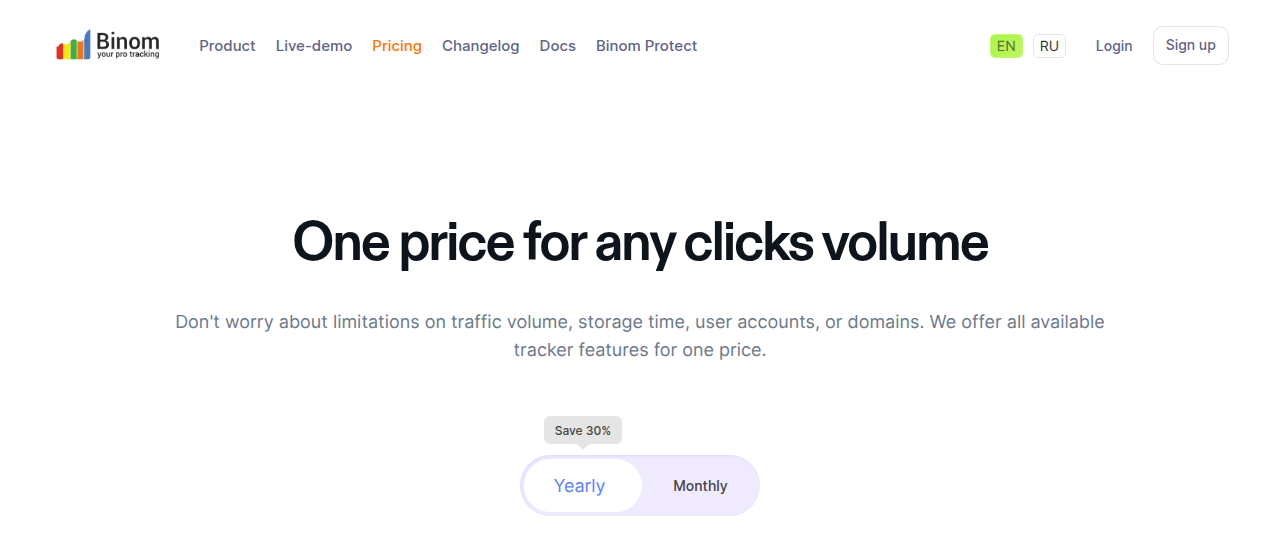Click the 'Don't worry about limitations' sentence line

click(640, 322)
